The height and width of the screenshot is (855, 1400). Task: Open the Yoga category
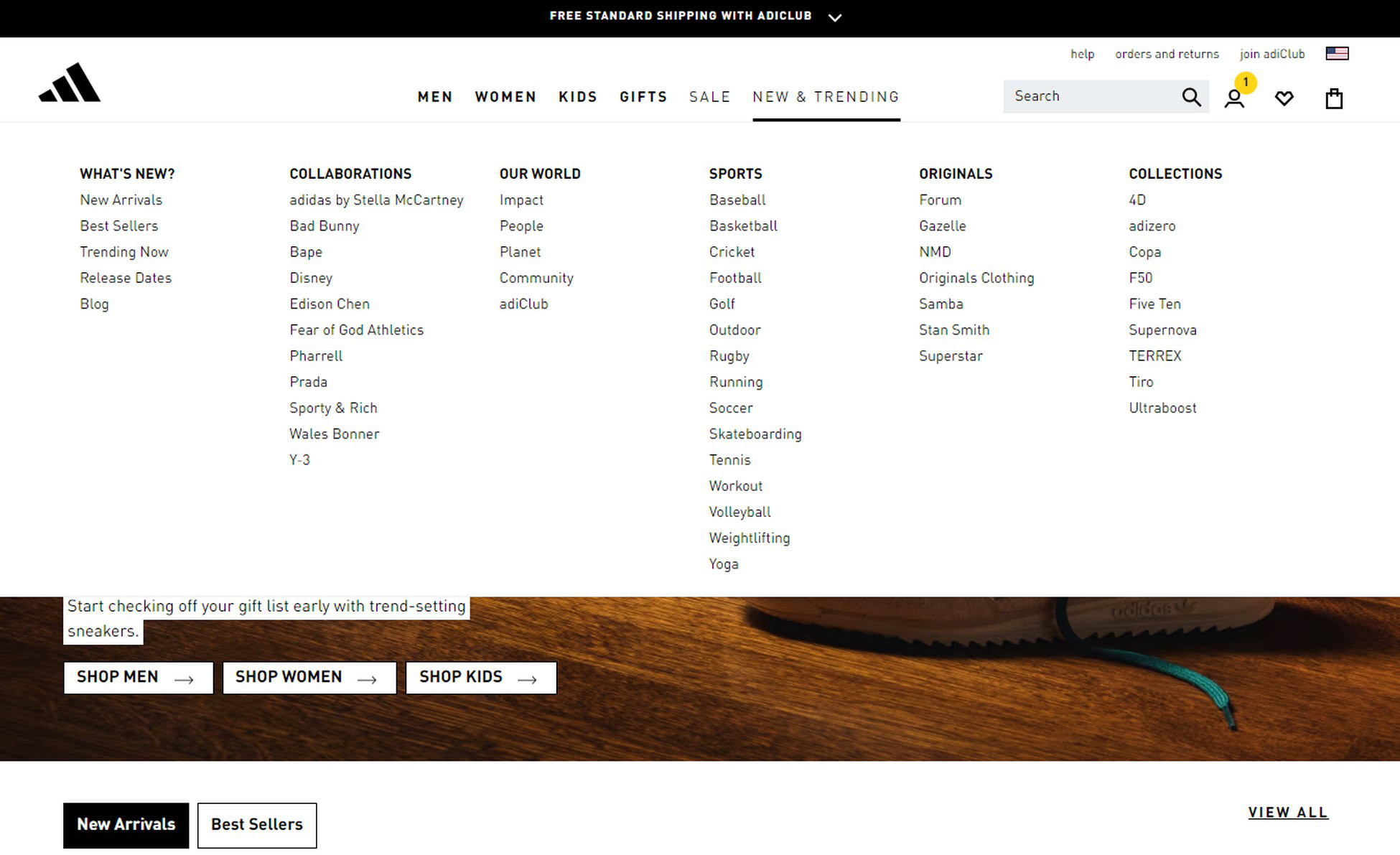[x=724, y=564]
